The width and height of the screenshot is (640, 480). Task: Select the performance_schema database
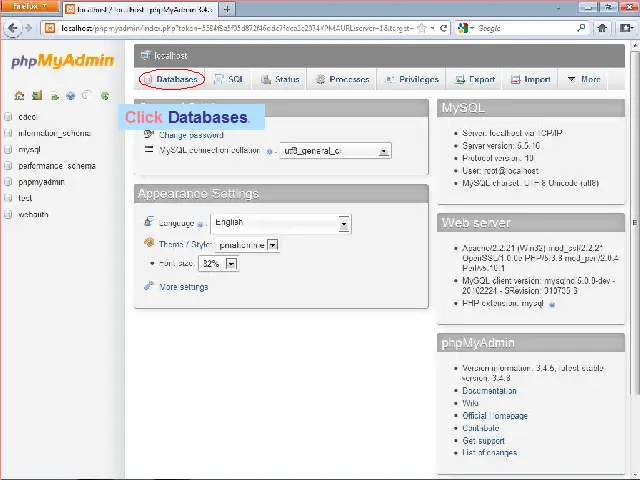57,166
